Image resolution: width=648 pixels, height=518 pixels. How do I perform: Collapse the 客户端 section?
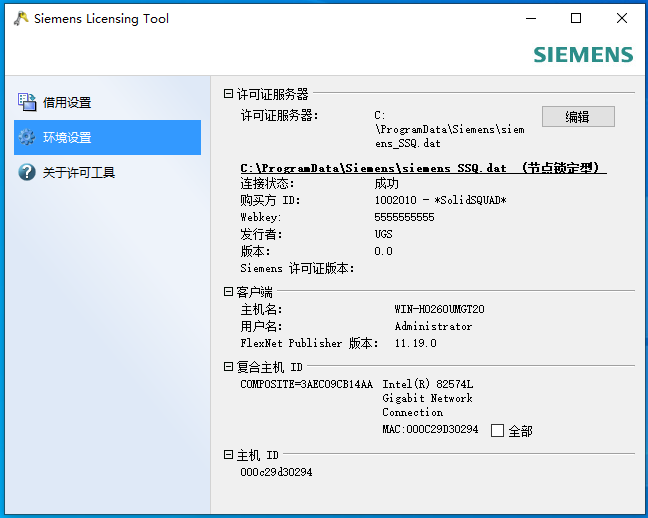click(228, 292)
